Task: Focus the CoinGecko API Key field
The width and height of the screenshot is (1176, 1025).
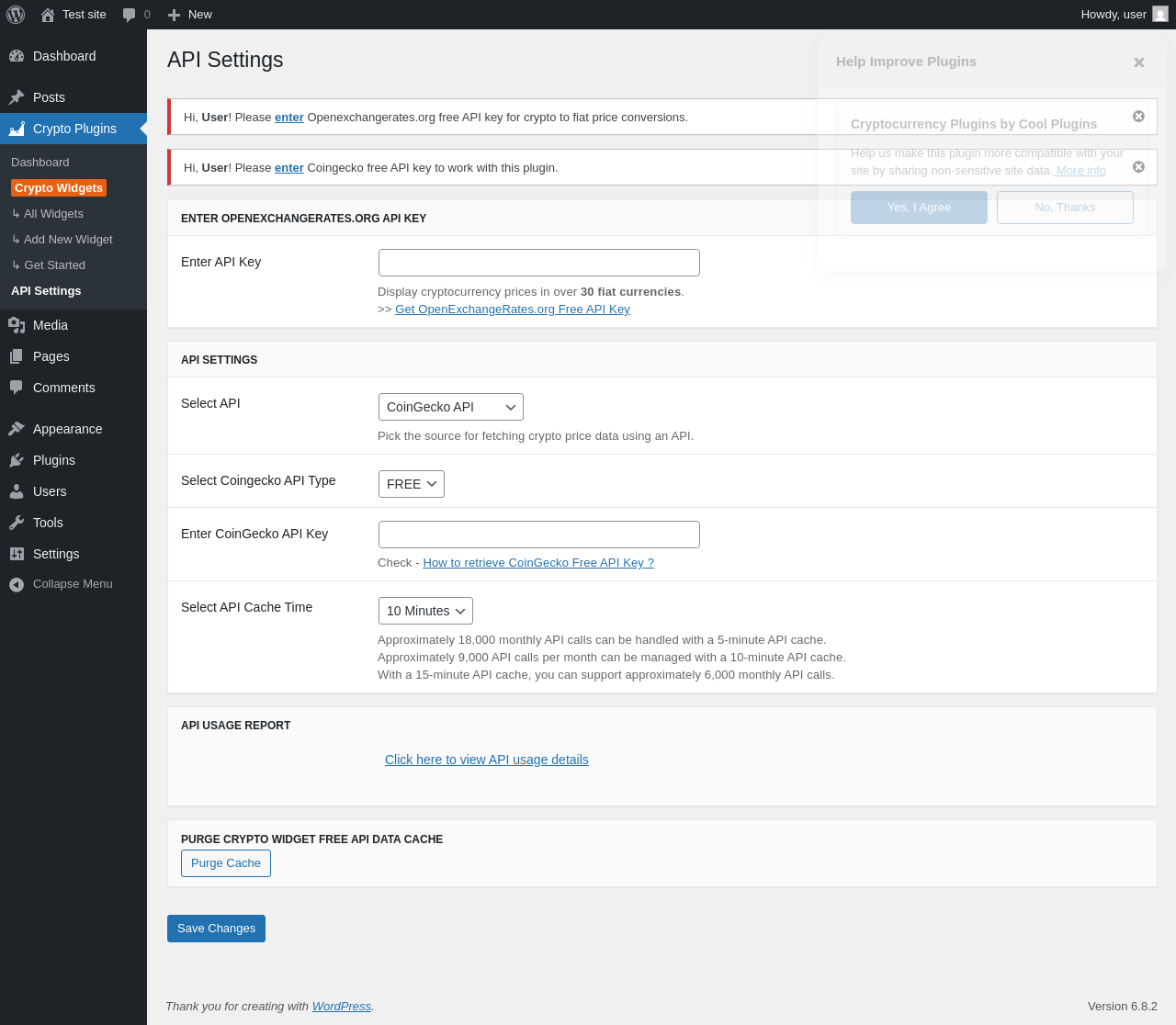Action: 539,535
